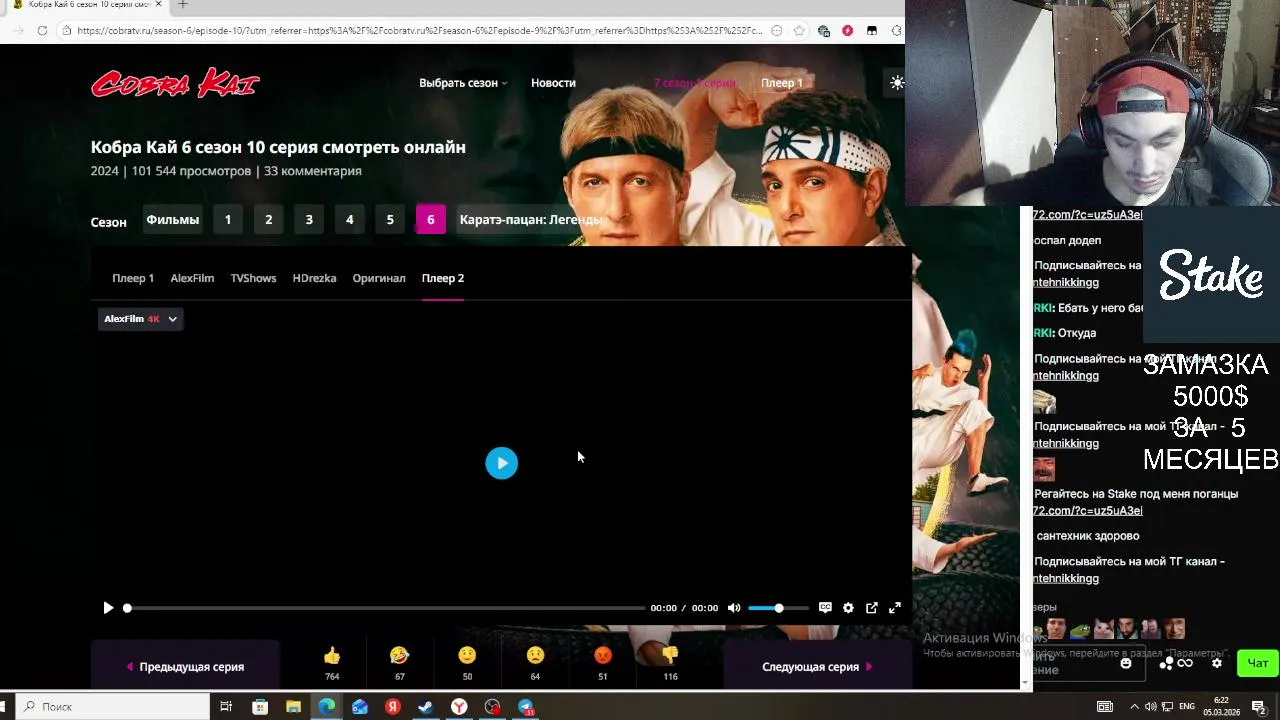Click the Cobra Kai logo
Image resolution: width=1280 pixels, height=720 pixels.
(175, 83)
